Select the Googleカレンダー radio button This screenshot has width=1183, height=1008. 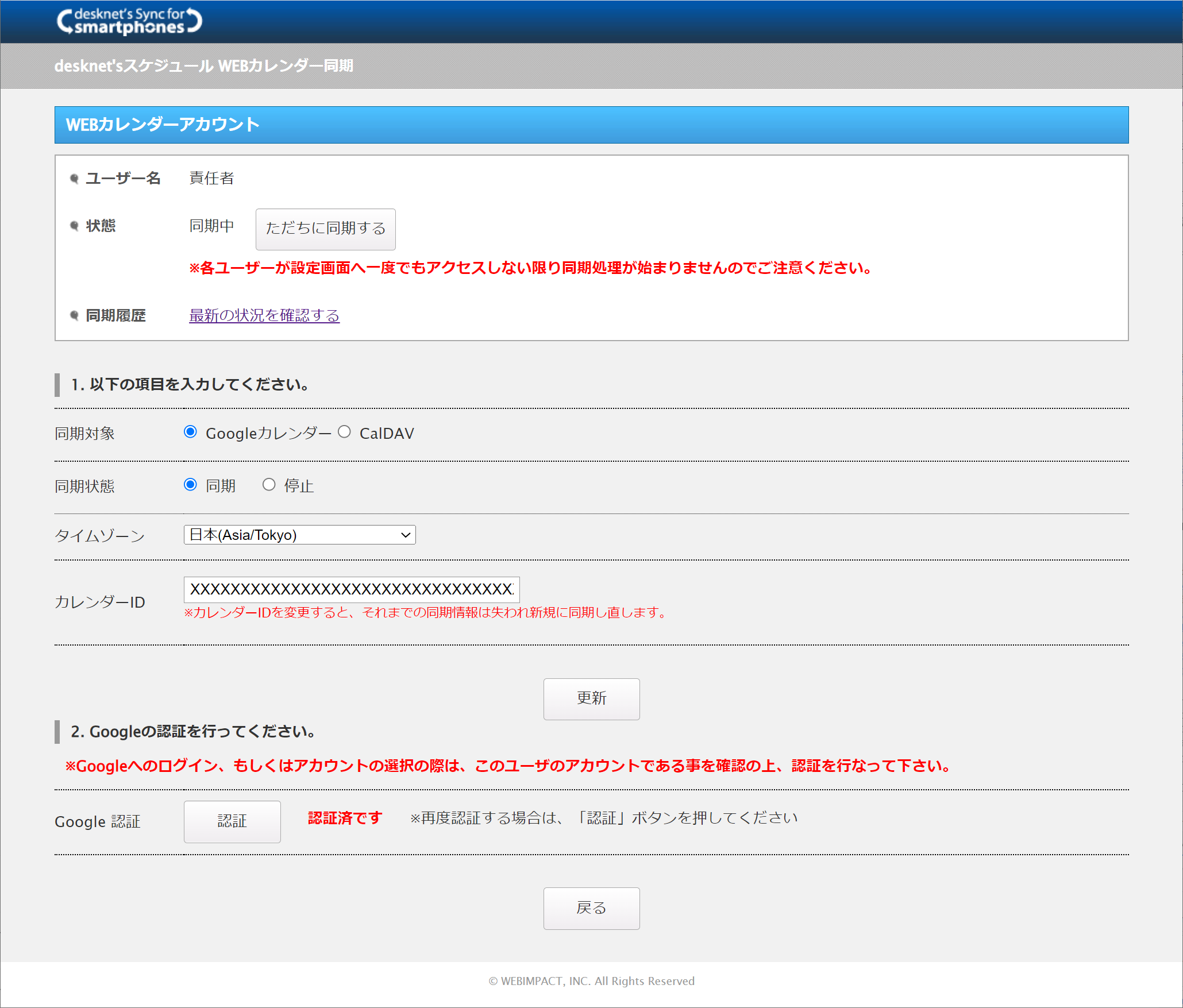point(190,432)
